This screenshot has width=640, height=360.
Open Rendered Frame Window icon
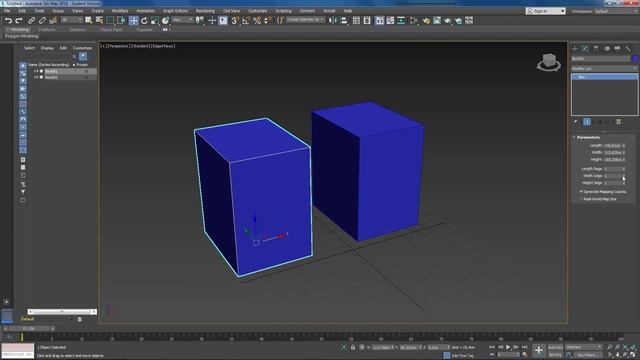(x=437, y=20)
